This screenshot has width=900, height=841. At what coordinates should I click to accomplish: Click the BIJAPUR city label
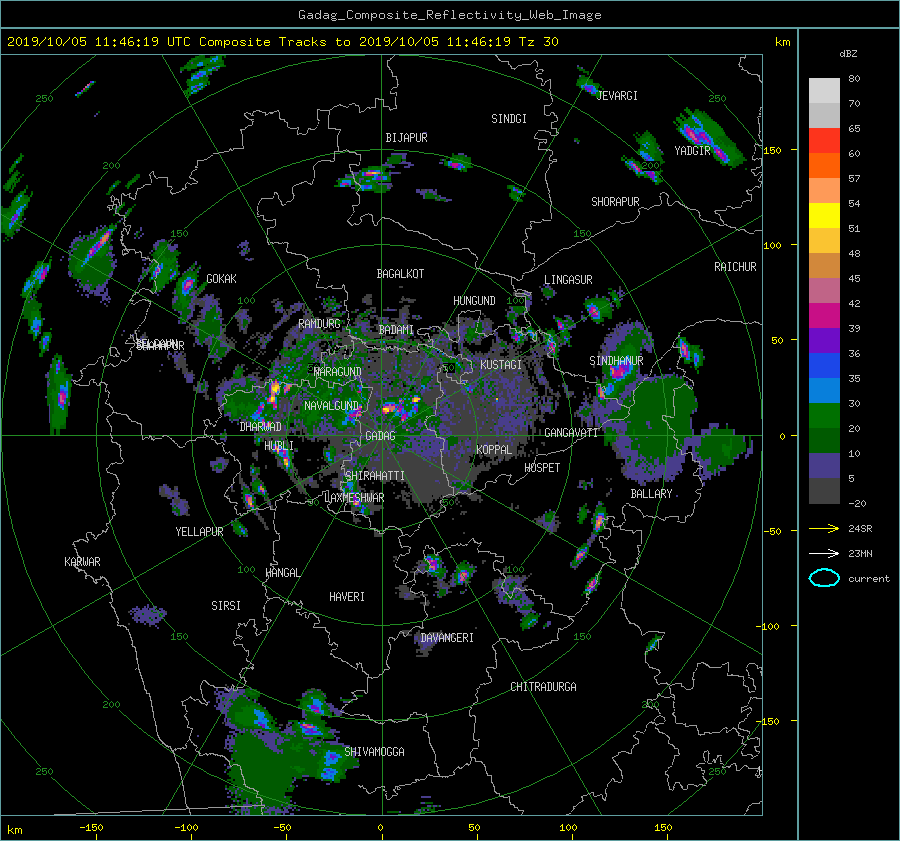pyautogui.click(x=406, y=138)
